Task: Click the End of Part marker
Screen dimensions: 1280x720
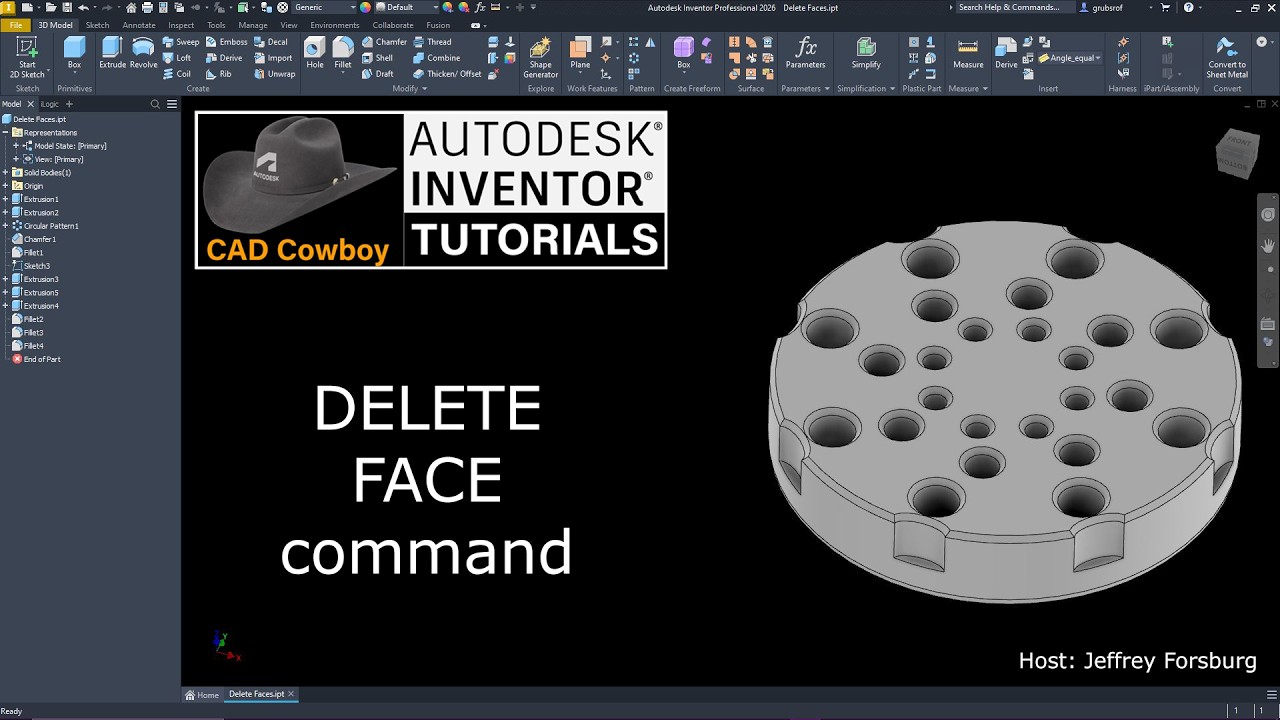Action: pyautogui.click(x=36, y=359)
